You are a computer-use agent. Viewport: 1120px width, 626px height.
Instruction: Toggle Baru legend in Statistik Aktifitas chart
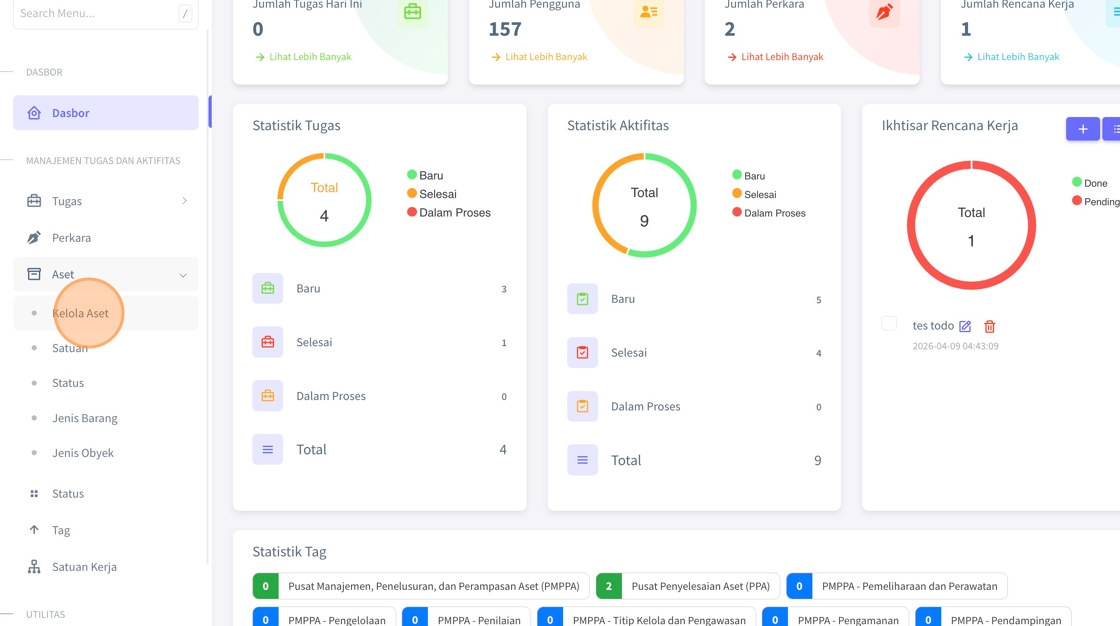pos(749,175)
